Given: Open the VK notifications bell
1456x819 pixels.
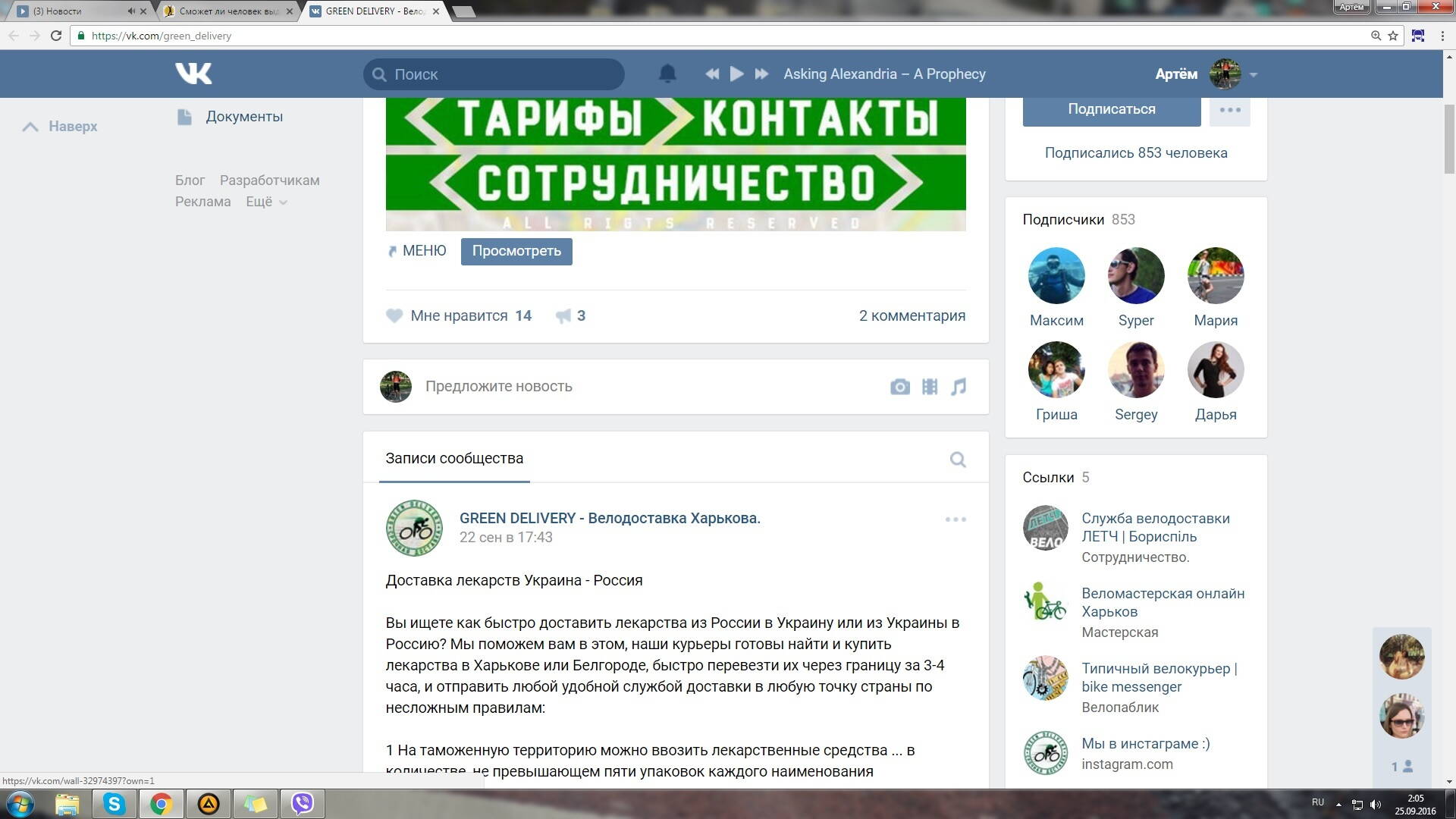Looking at the screenshot, I should (667, 74).
